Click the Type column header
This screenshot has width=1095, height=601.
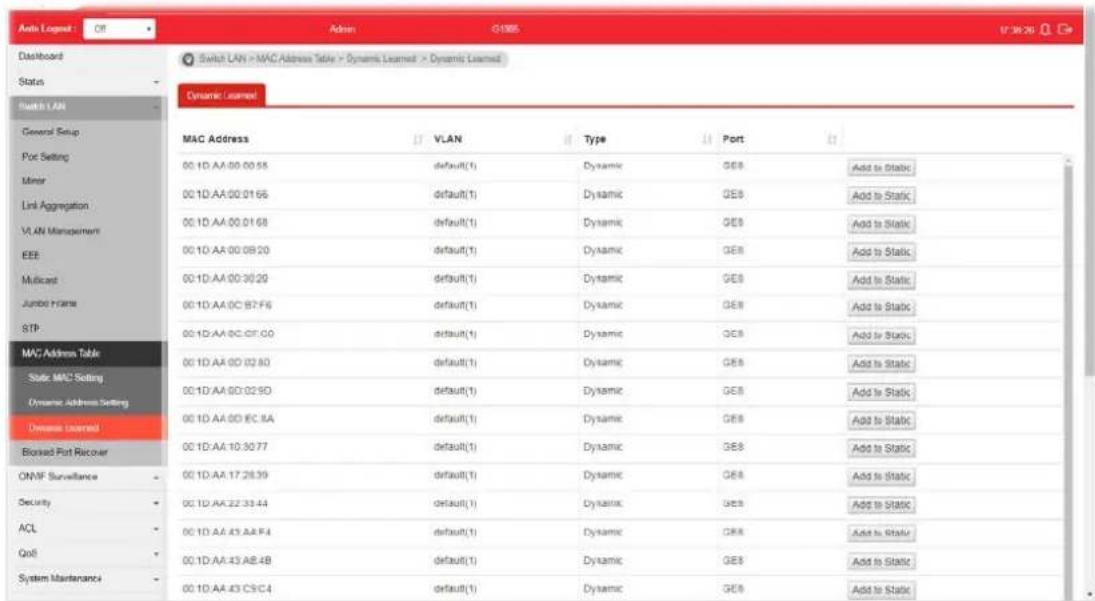tap(595, 139)
